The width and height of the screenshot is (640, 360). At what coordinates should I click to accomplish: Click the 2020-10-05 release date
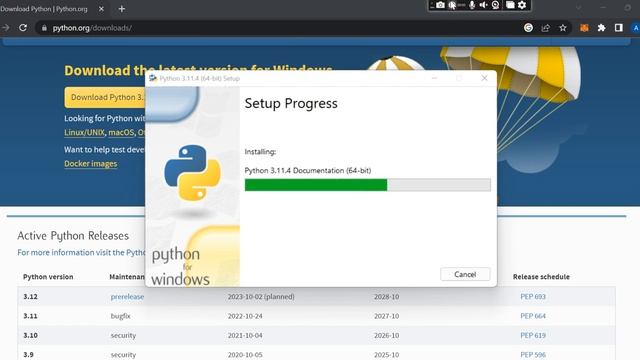(x=245, y=355)
